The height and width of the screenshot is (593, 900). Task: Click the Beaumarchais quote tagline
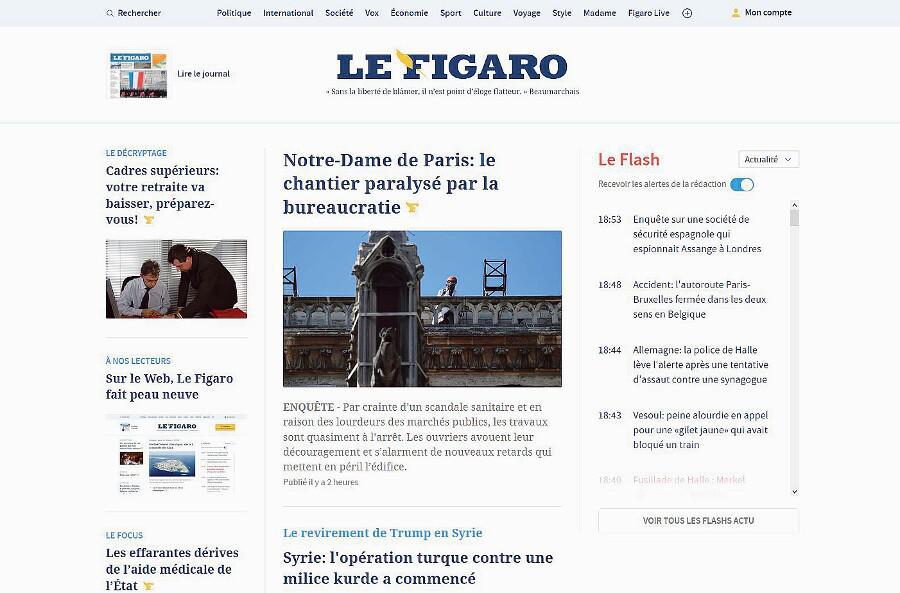click(453, 91)
